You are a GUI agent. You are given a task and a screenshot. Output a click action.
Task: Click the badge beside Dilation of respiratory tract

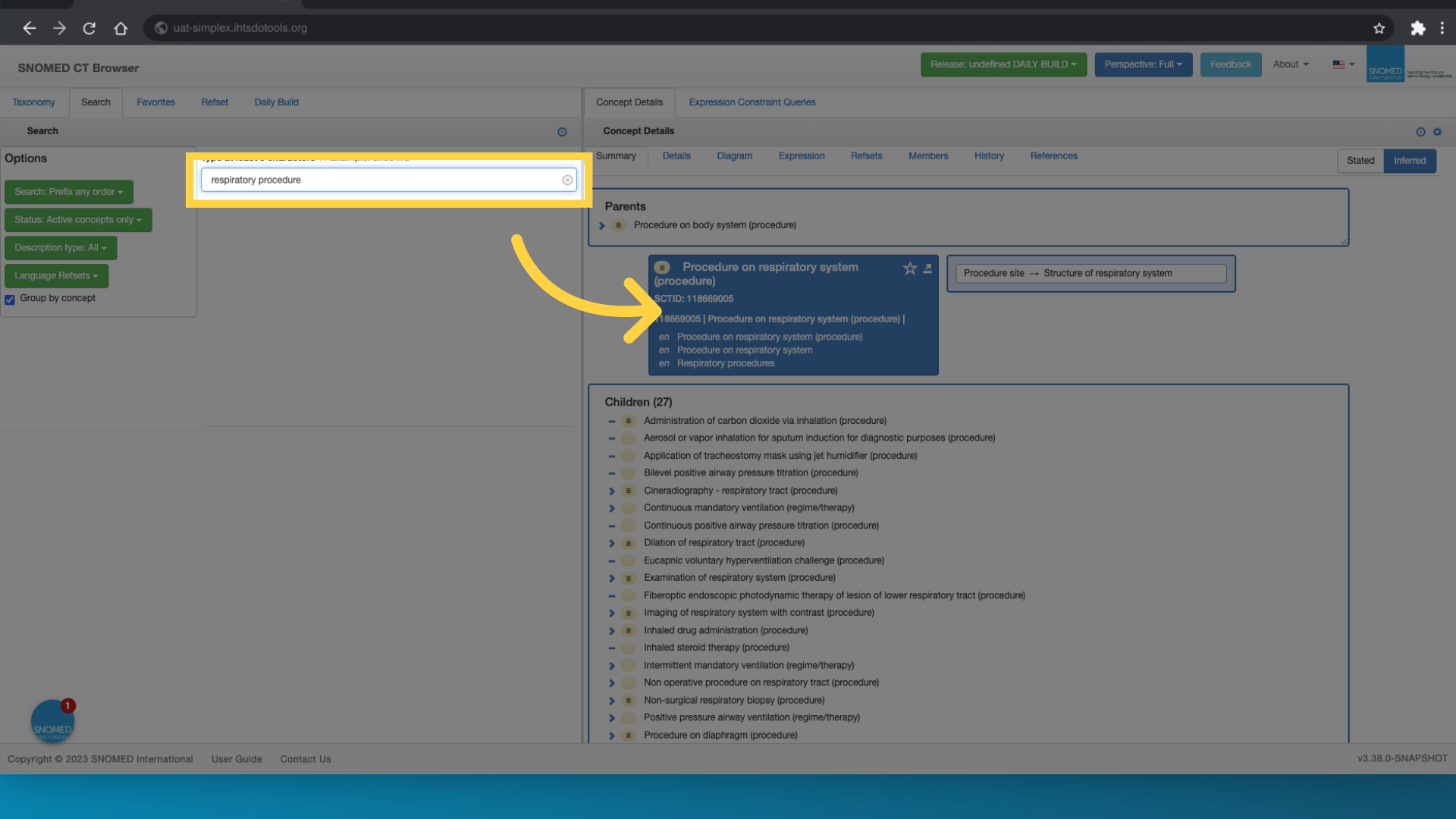pos(628,543)
